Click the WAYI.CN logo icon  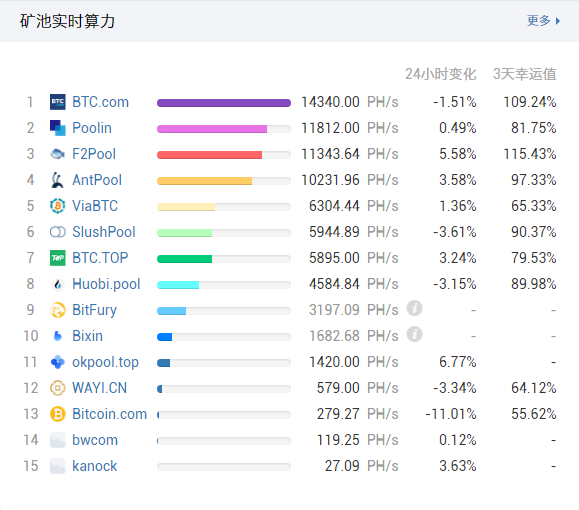pyautogui.click(x=58, y=388)
